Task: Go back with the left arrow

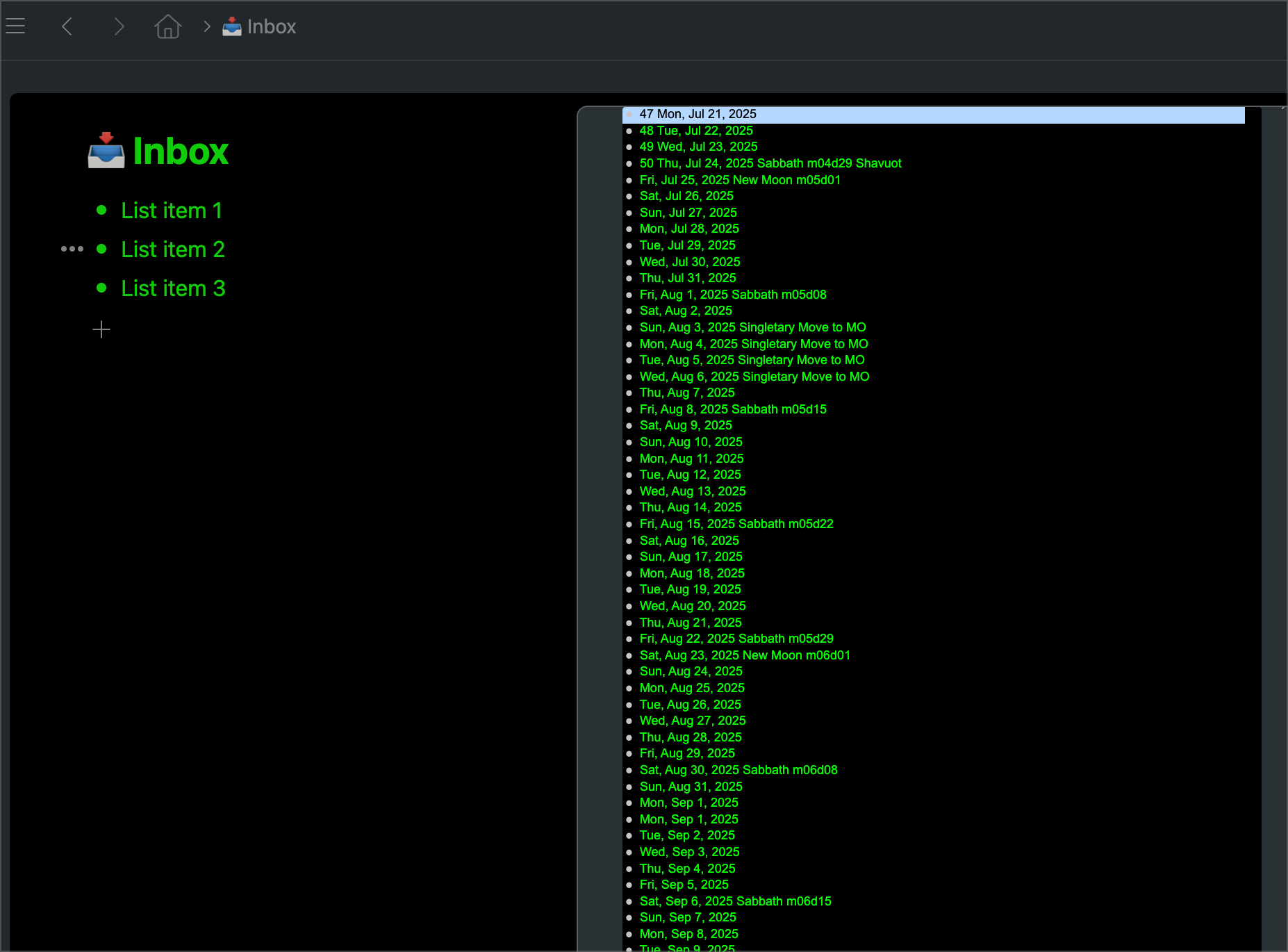Action: [x=67, y=26]
